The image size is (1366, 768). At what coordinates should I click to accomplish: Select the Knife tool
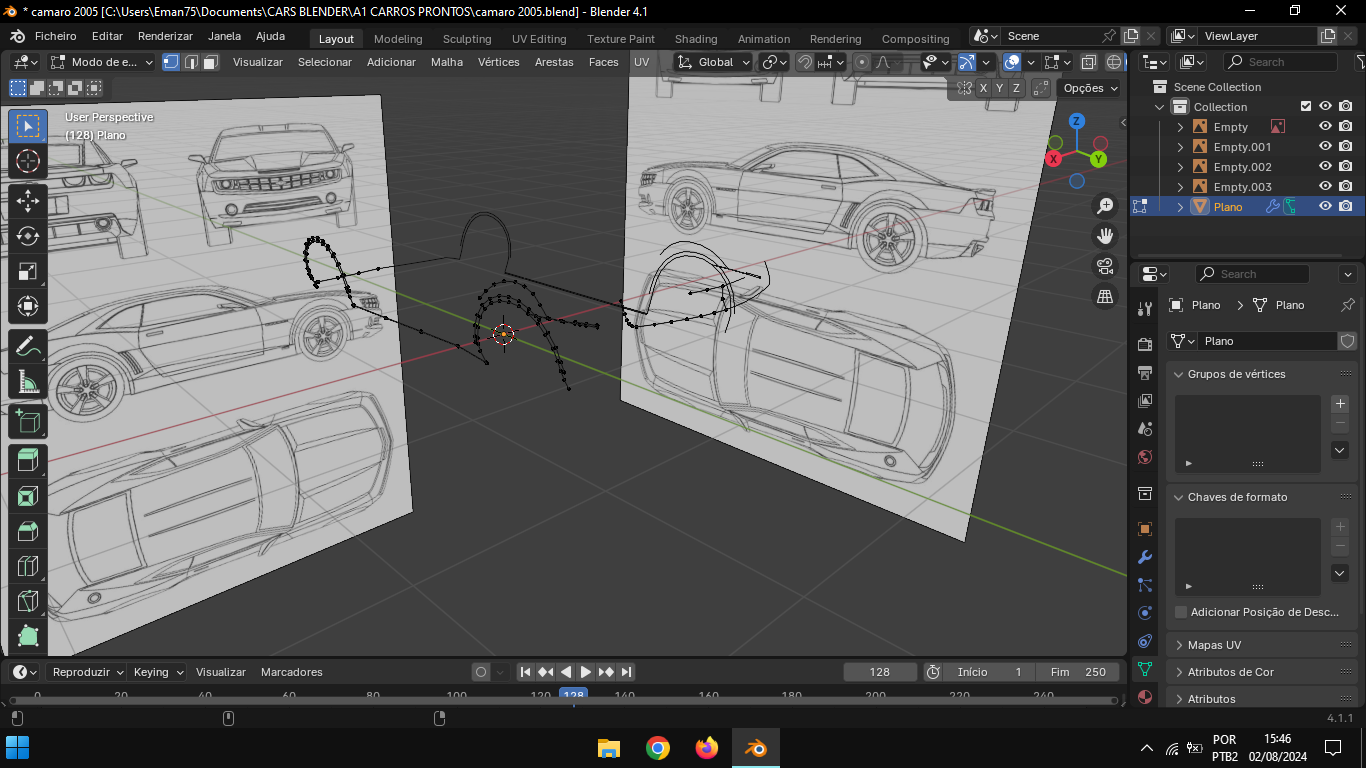(x=28, y=601)
